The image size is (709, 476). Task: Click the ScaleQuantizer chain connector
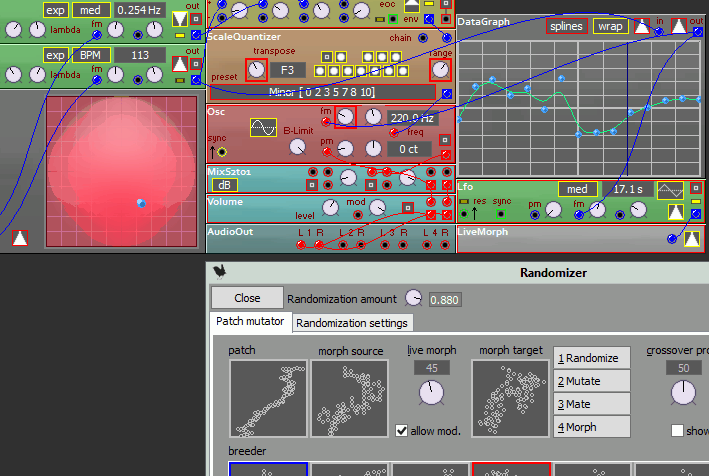423,39
